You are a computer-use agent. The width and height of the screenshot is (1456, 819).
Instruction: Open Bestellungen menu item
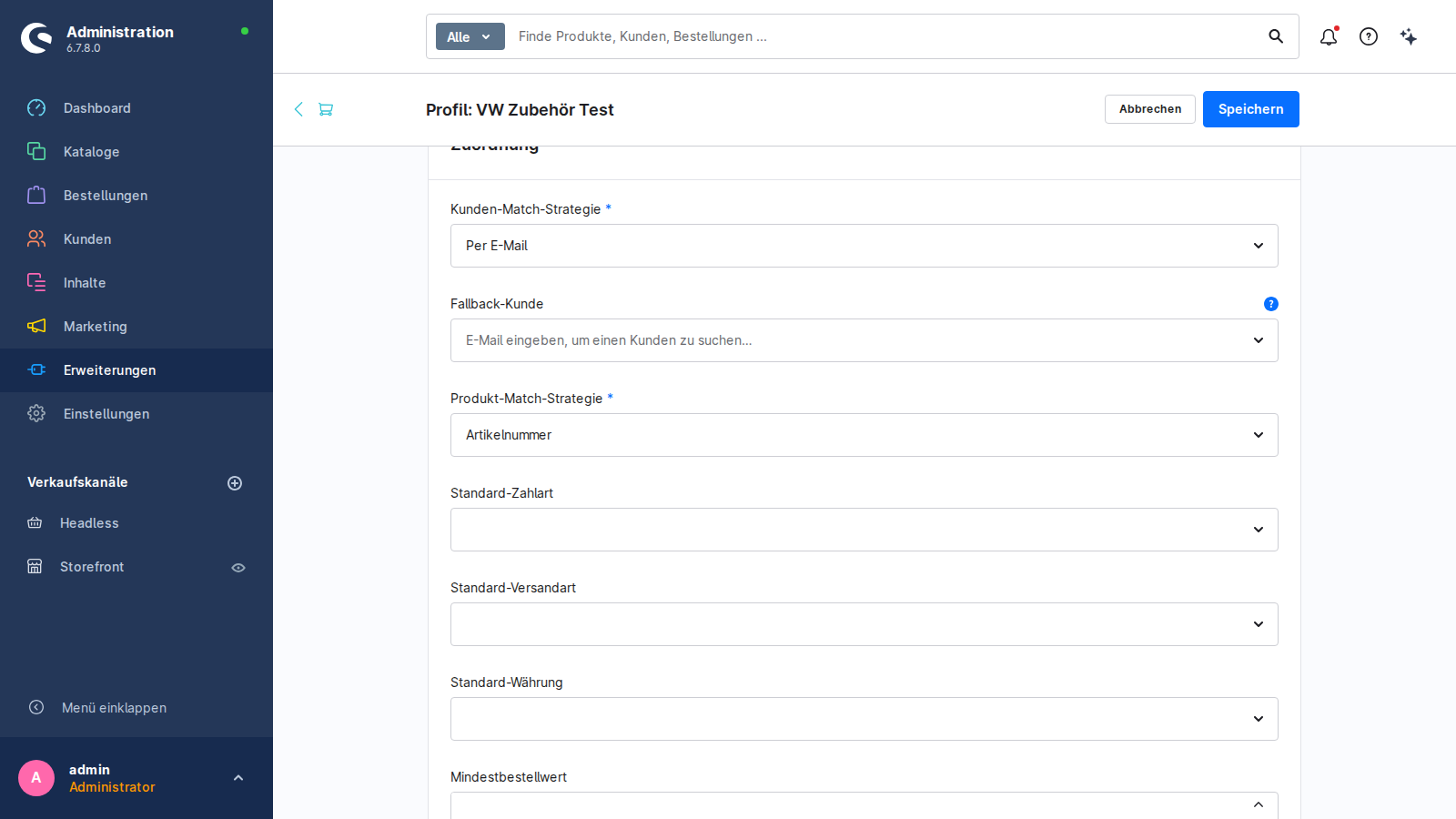136,196
